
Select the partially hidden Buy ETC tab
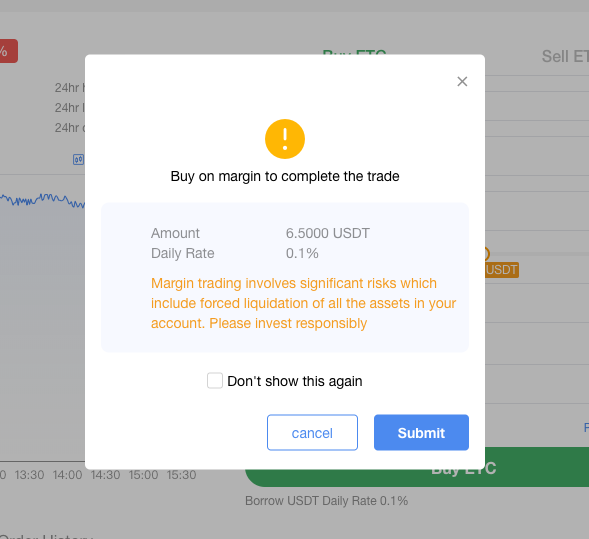point(354,52)
